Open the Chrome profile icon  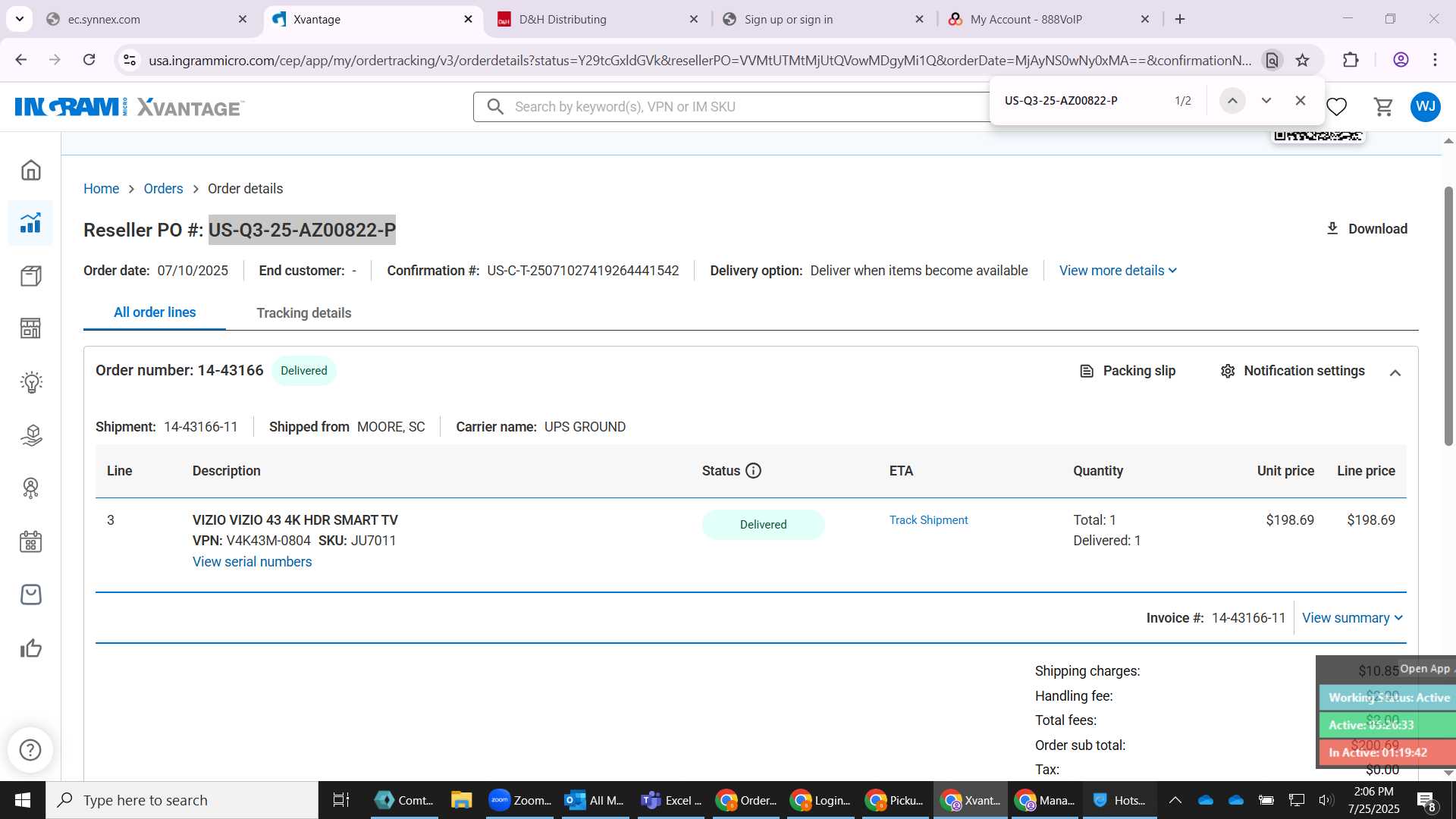(x=1401, y=60)
